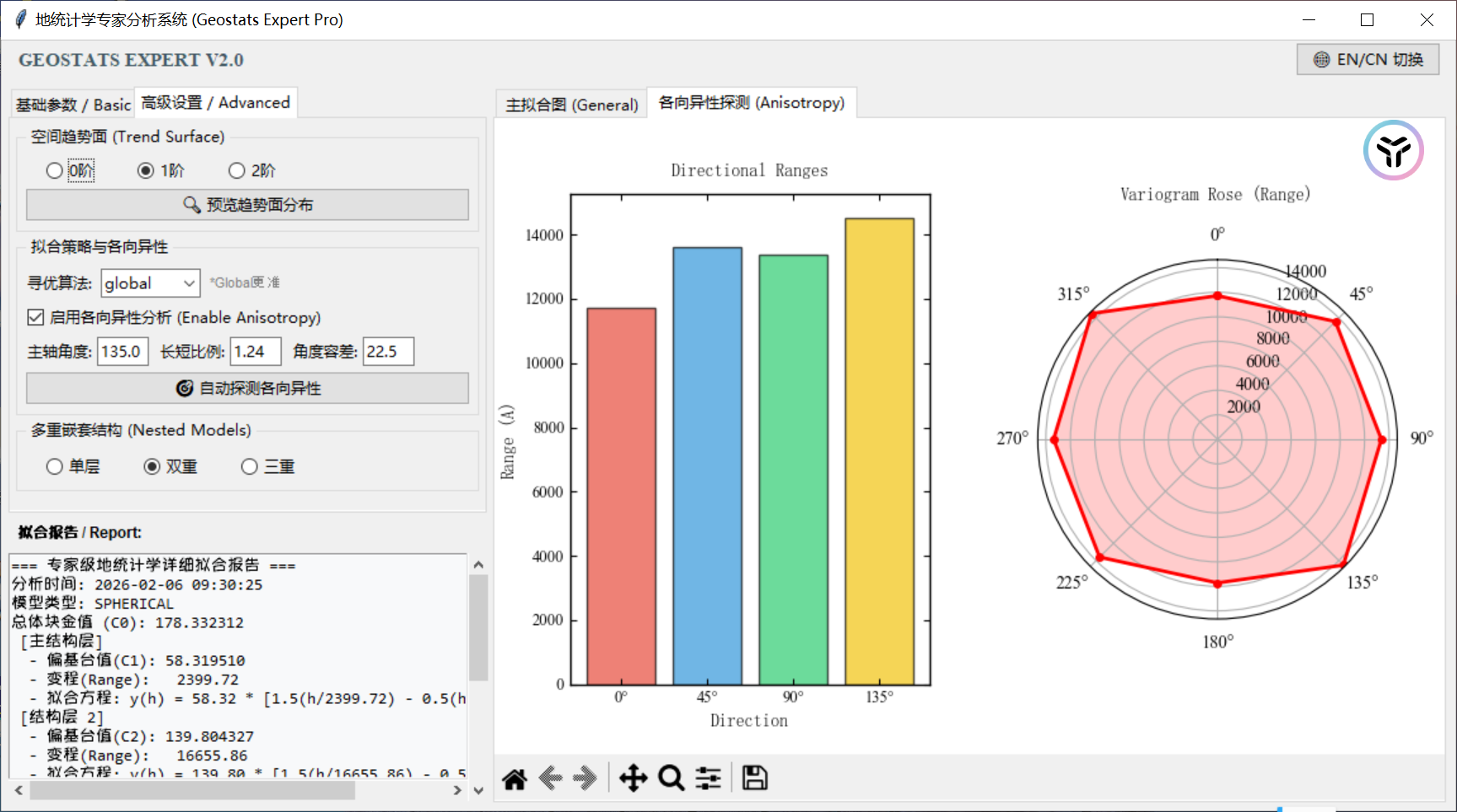Click the 预览趋势面分布 button
Screen dimensions: 1457x812
tap(247, 205)
